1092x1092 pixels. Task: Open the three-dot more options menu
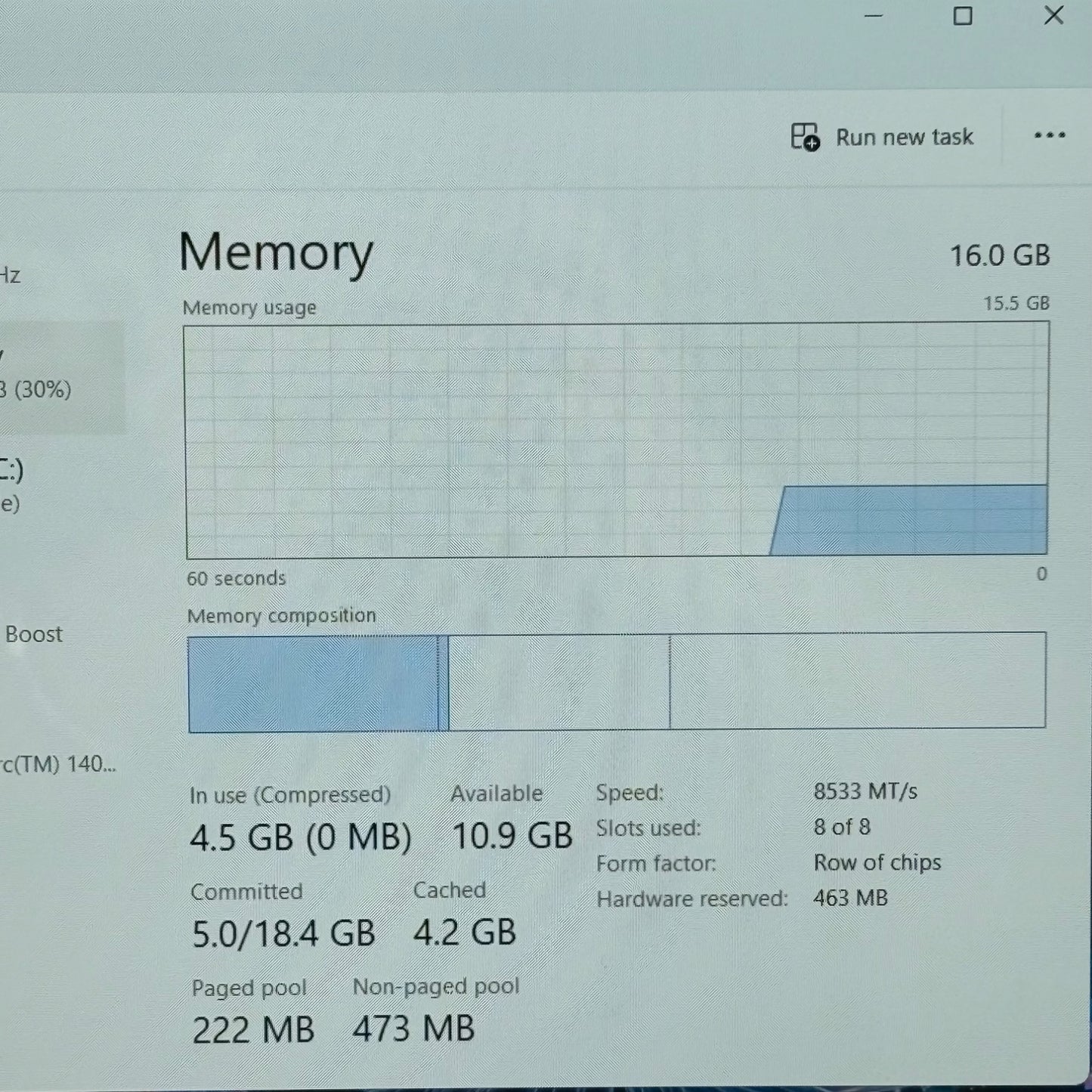tap(1049, 136)
